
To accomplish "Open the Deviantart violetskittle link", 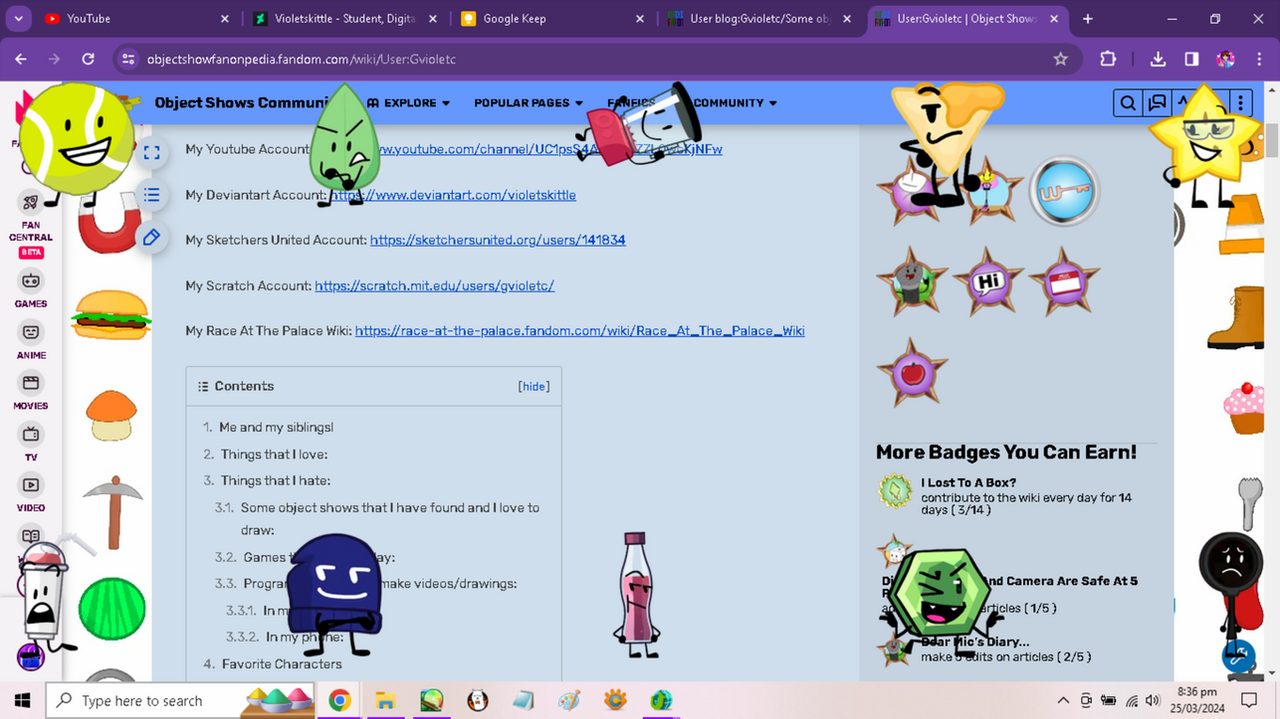I will click(453, 195).
